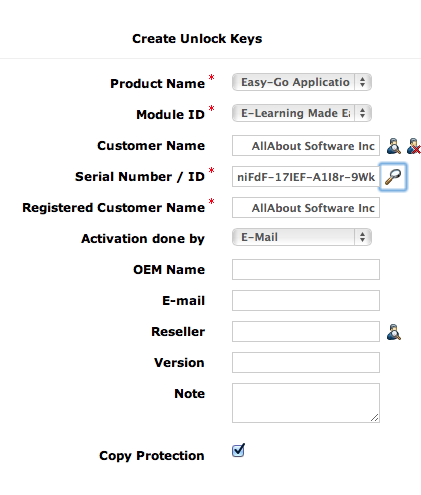
Task: Click the customer search icon beside Customer Name
Action: pos(394,146)
